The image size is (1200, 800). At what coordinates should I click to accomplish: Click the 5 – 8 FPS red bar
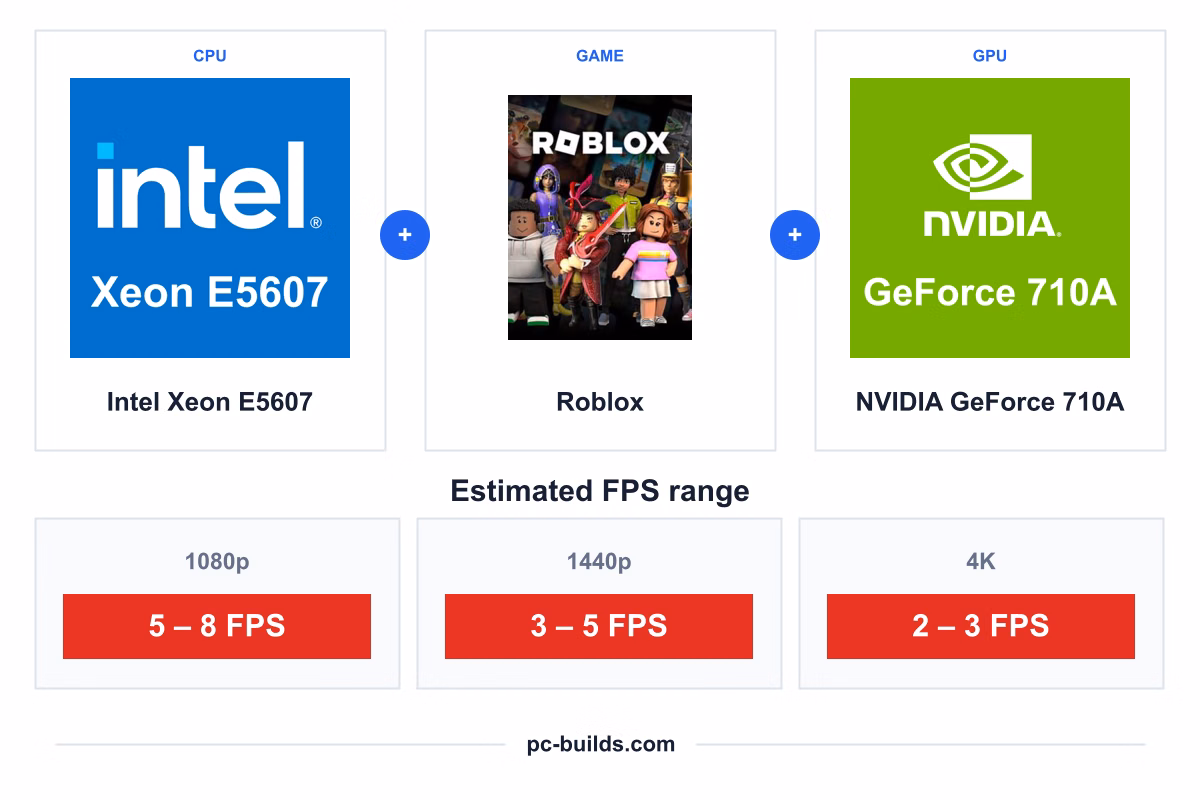[217, 626]
